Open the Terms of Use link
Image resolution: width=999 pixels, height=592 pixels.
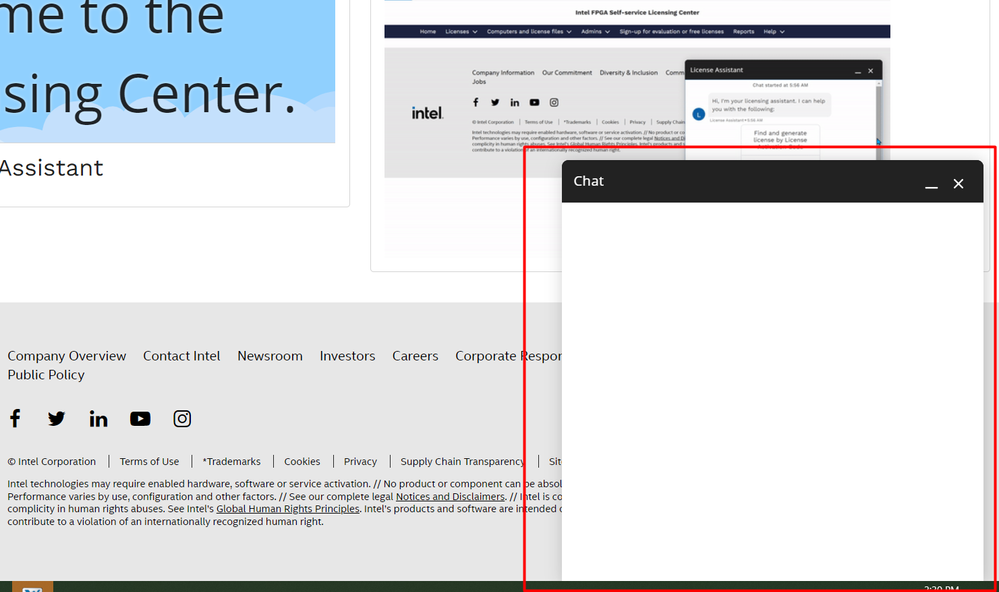point(149,461)
